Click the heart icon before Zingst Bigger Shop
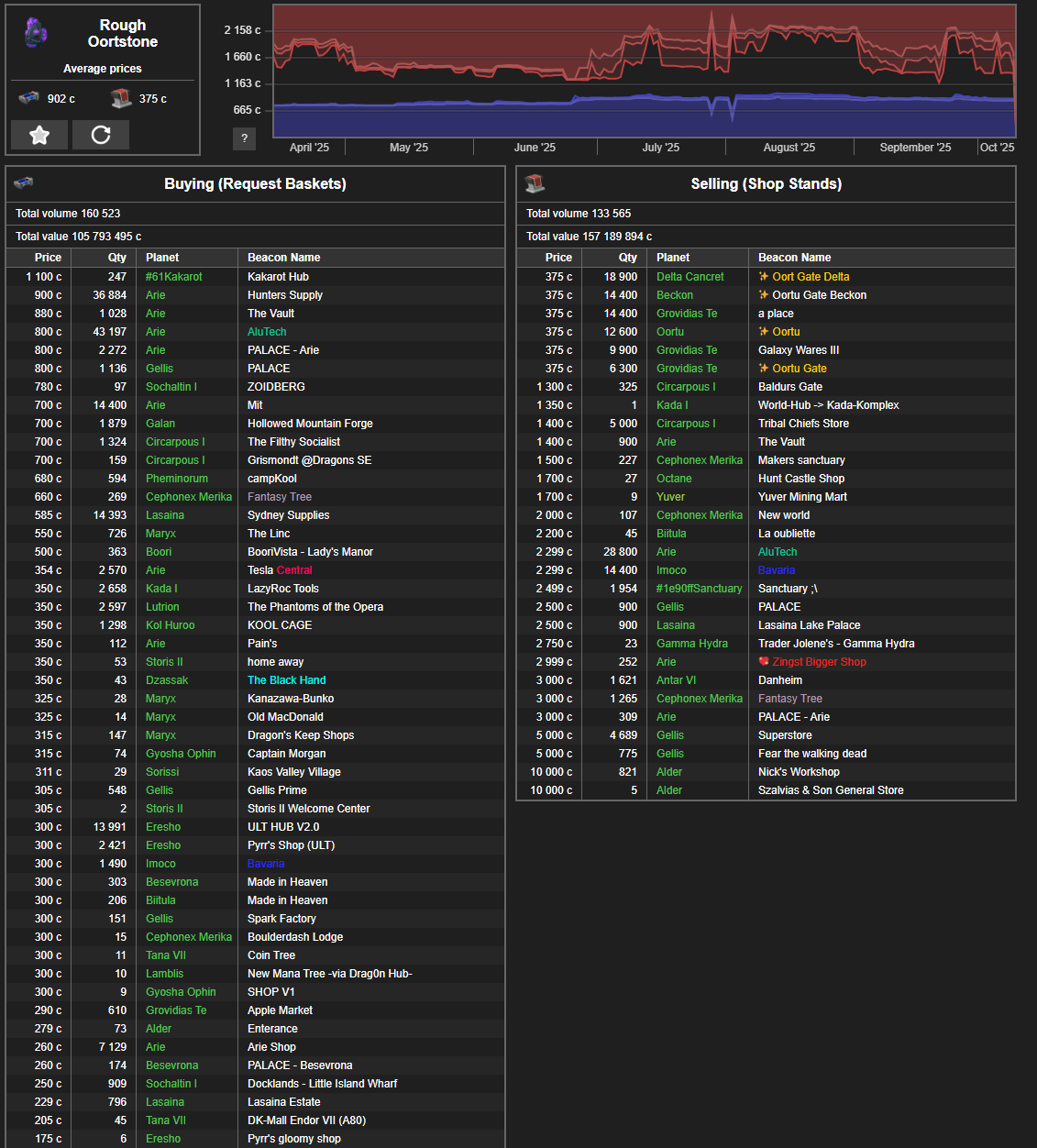 [x=764, y=661]
